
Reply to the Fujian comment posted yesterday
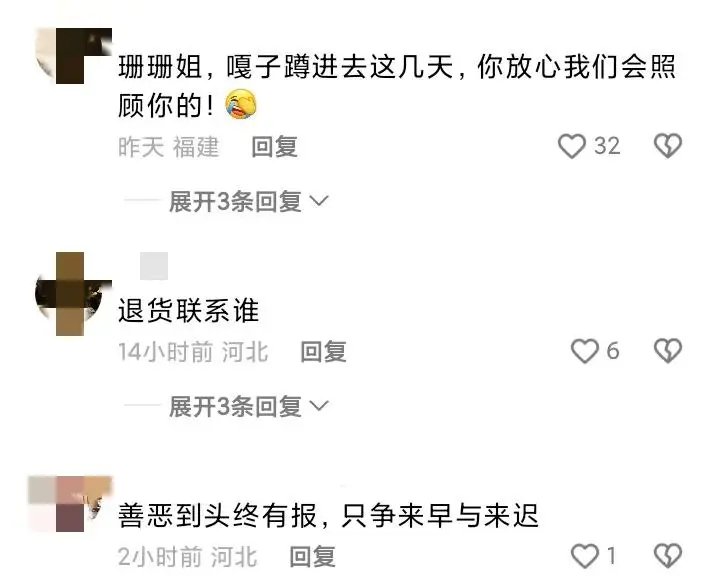[275, 147]
